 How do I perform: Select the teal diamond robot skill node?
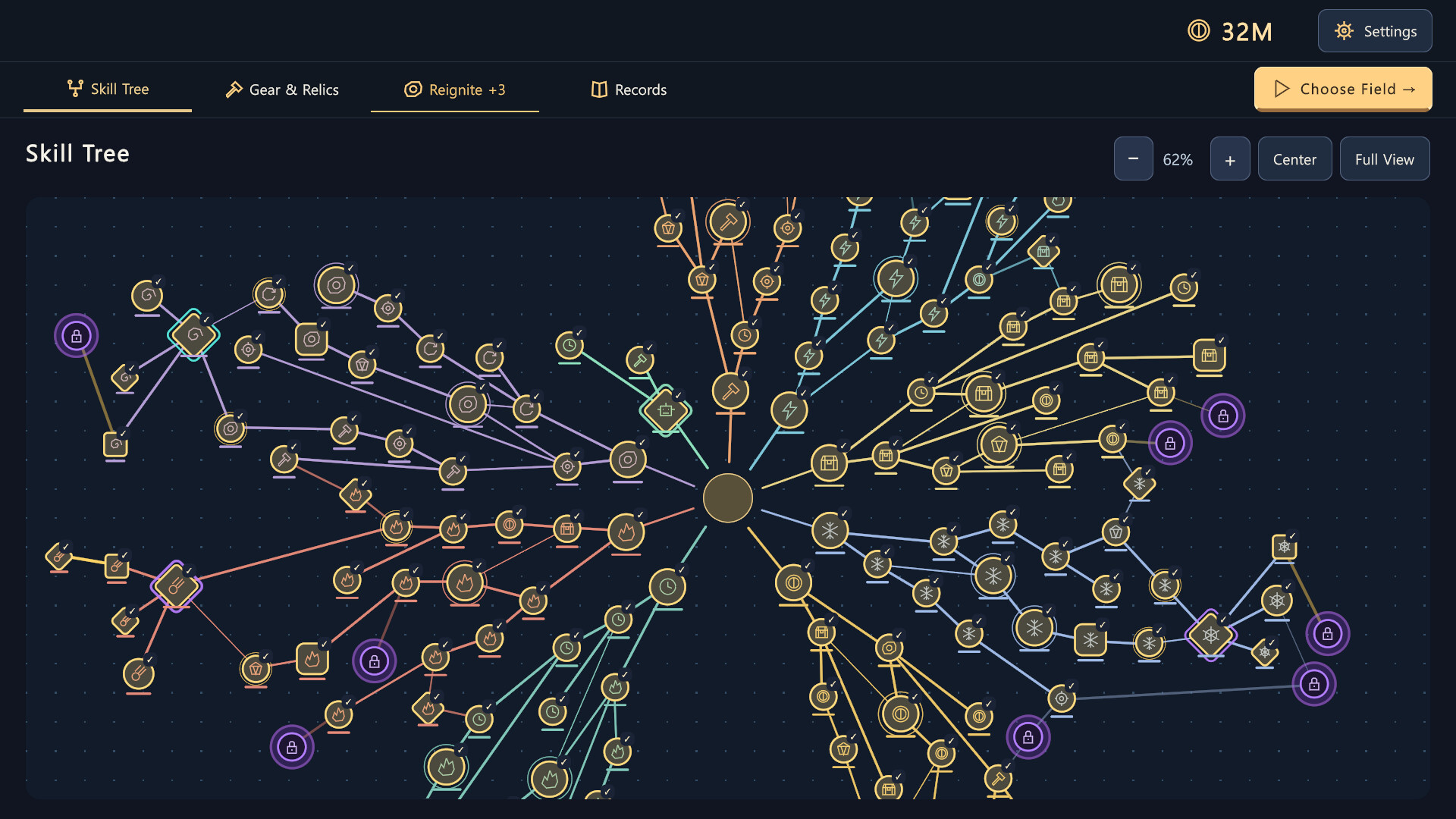tap(666, 410)
